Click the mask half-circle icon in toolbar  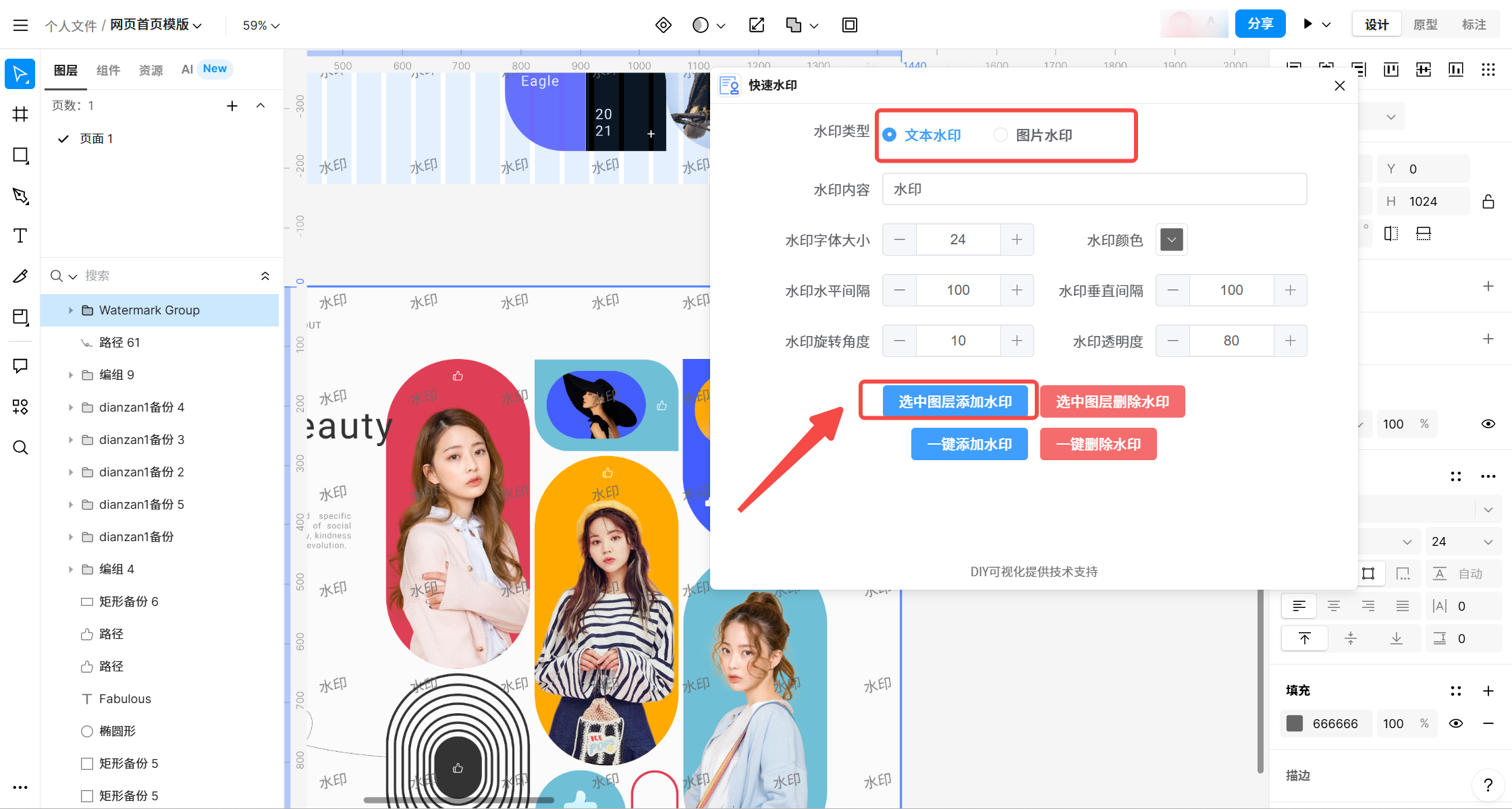tap(701, 25)
